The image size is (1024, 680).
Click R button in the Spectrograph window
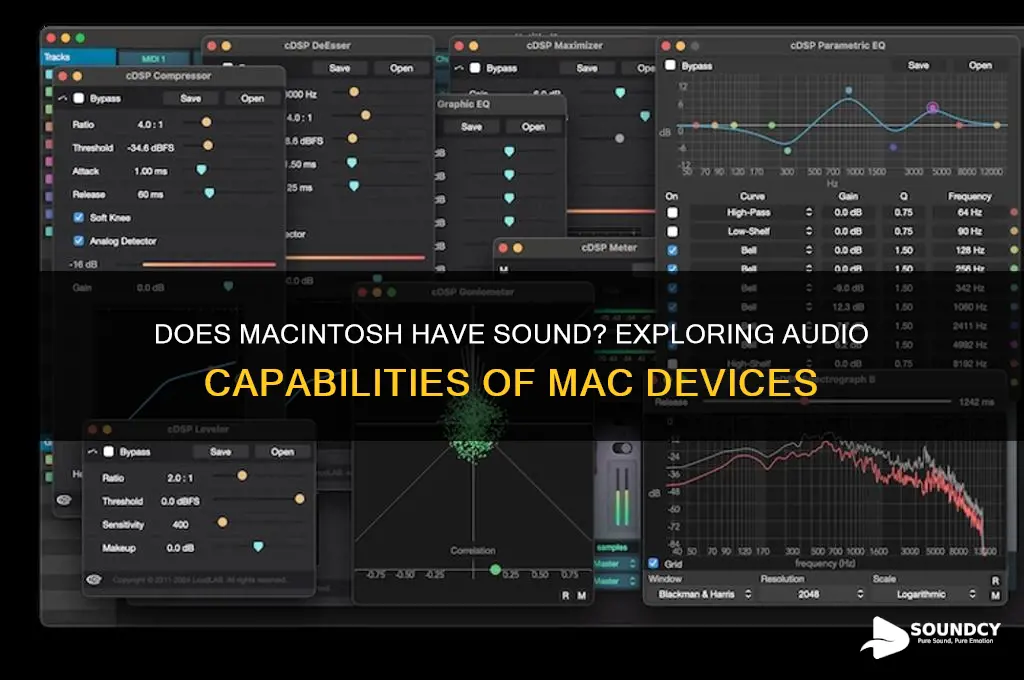pos(995,580)
